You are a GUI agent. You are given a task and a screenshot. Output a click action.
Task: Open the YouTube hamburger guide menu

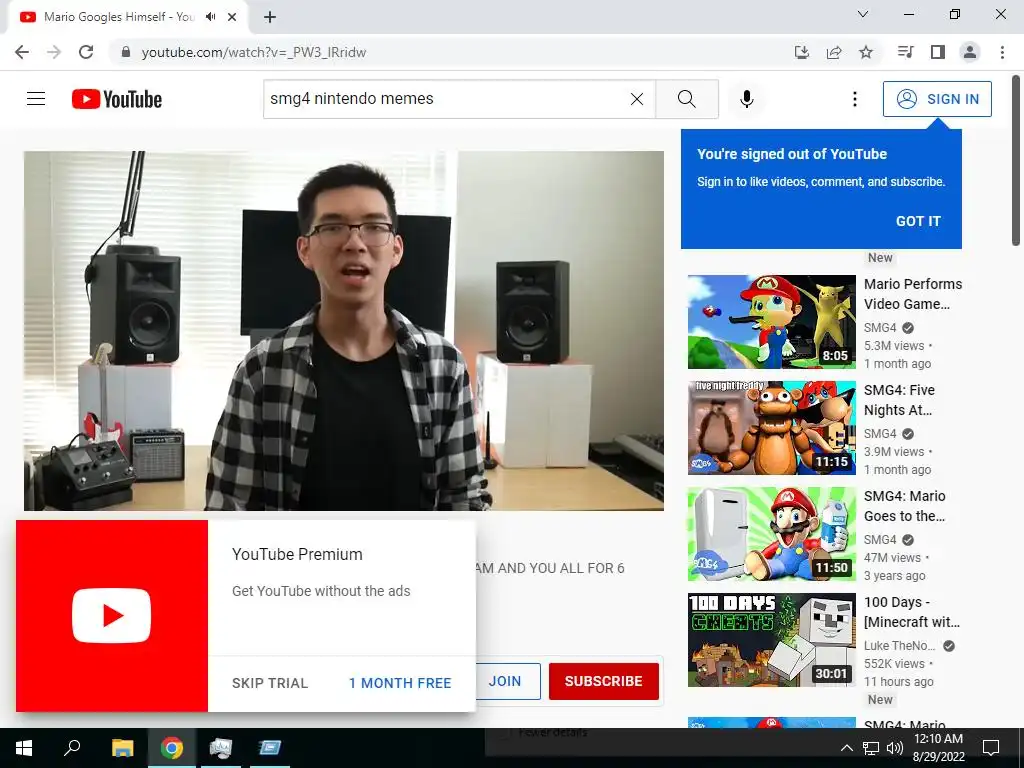click(36, 99)
